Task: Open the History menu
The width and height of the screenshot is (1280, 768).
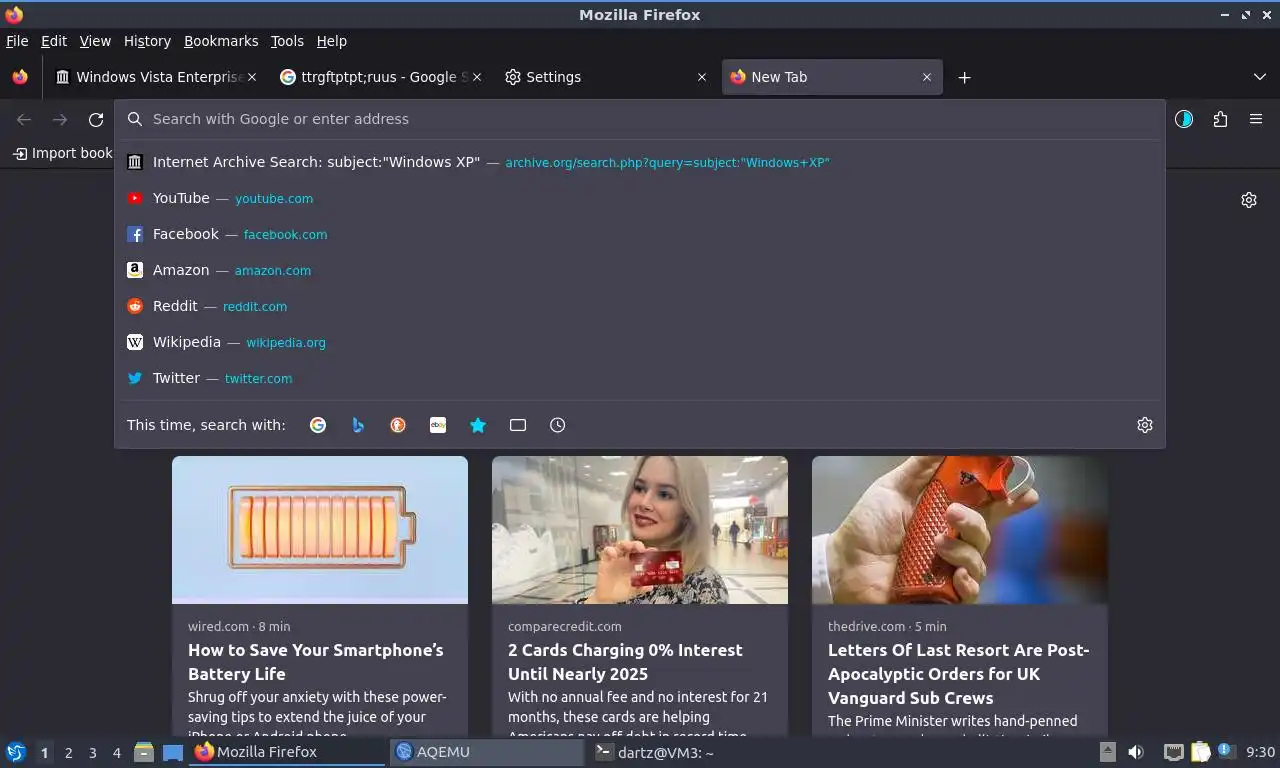Action: (147, 41)
